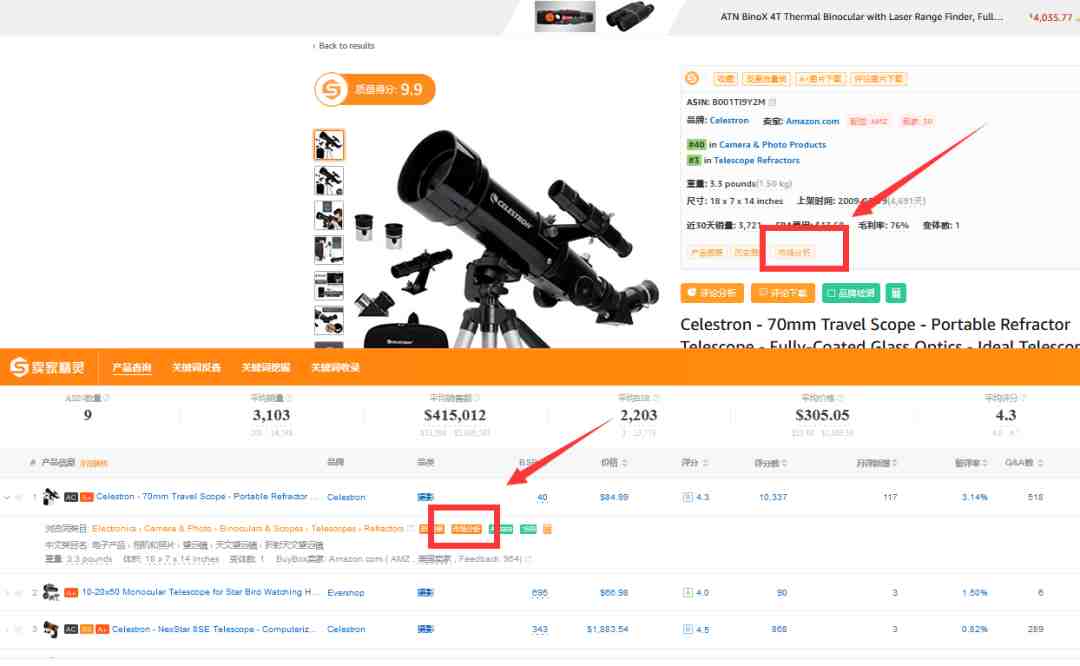Image resolution: width=1080 pixels, height=666 pixels.
Task: Expand the Celestron NexStar 8SE row
Action: click(x=7, y=629)
